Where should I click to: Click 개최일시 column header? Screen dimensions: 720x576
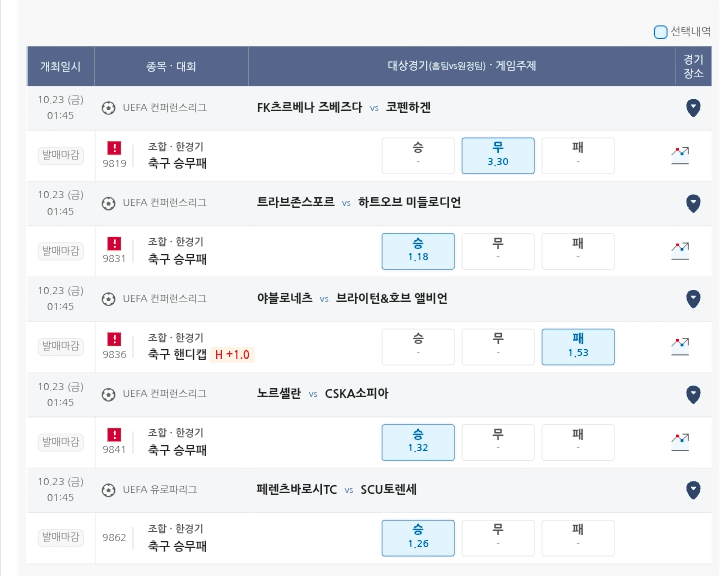pyautogui.click(x=61, y=66)
